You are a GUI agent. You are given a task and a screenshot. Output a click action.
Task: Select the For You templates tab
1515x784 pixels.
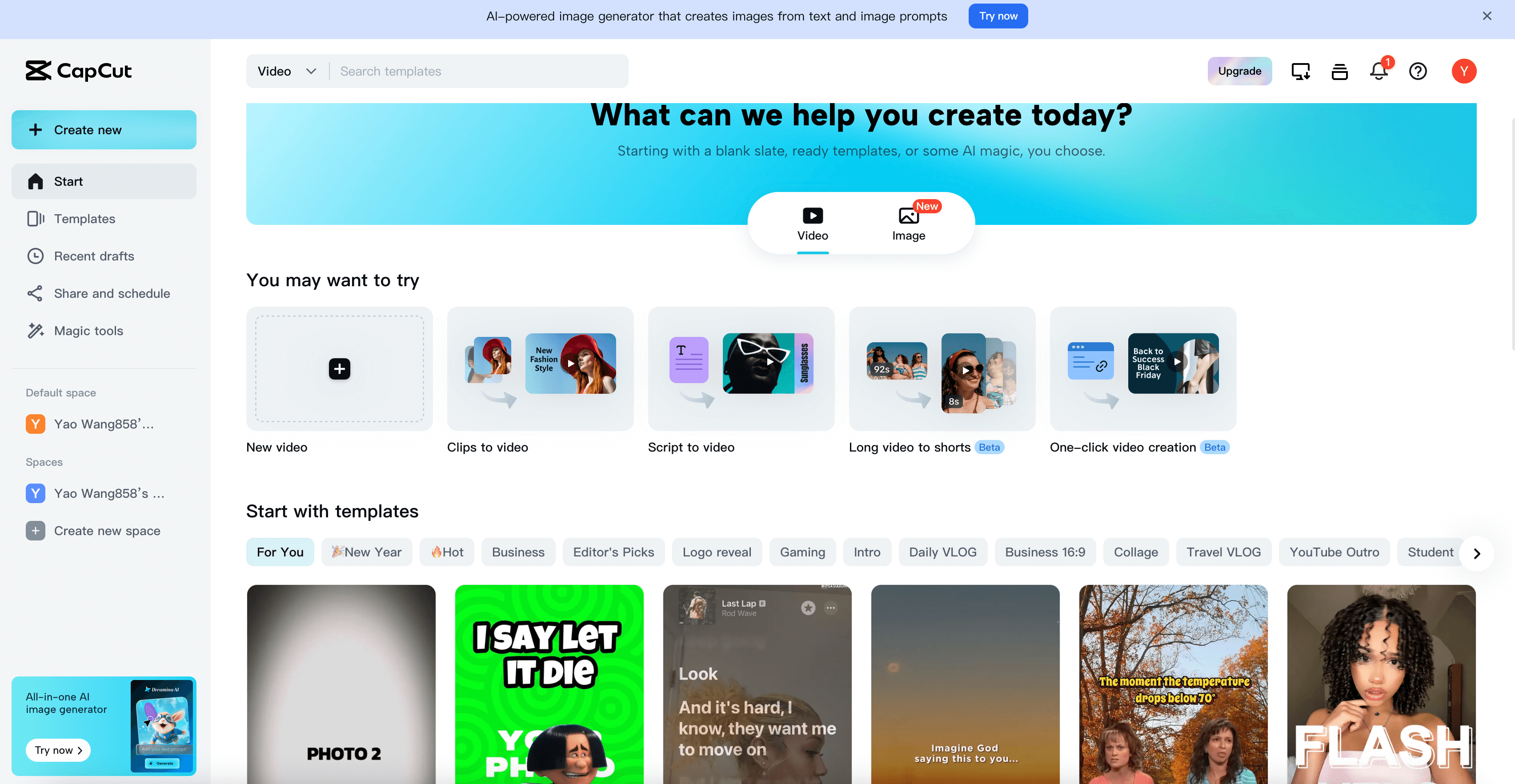(x=280, y=552)
